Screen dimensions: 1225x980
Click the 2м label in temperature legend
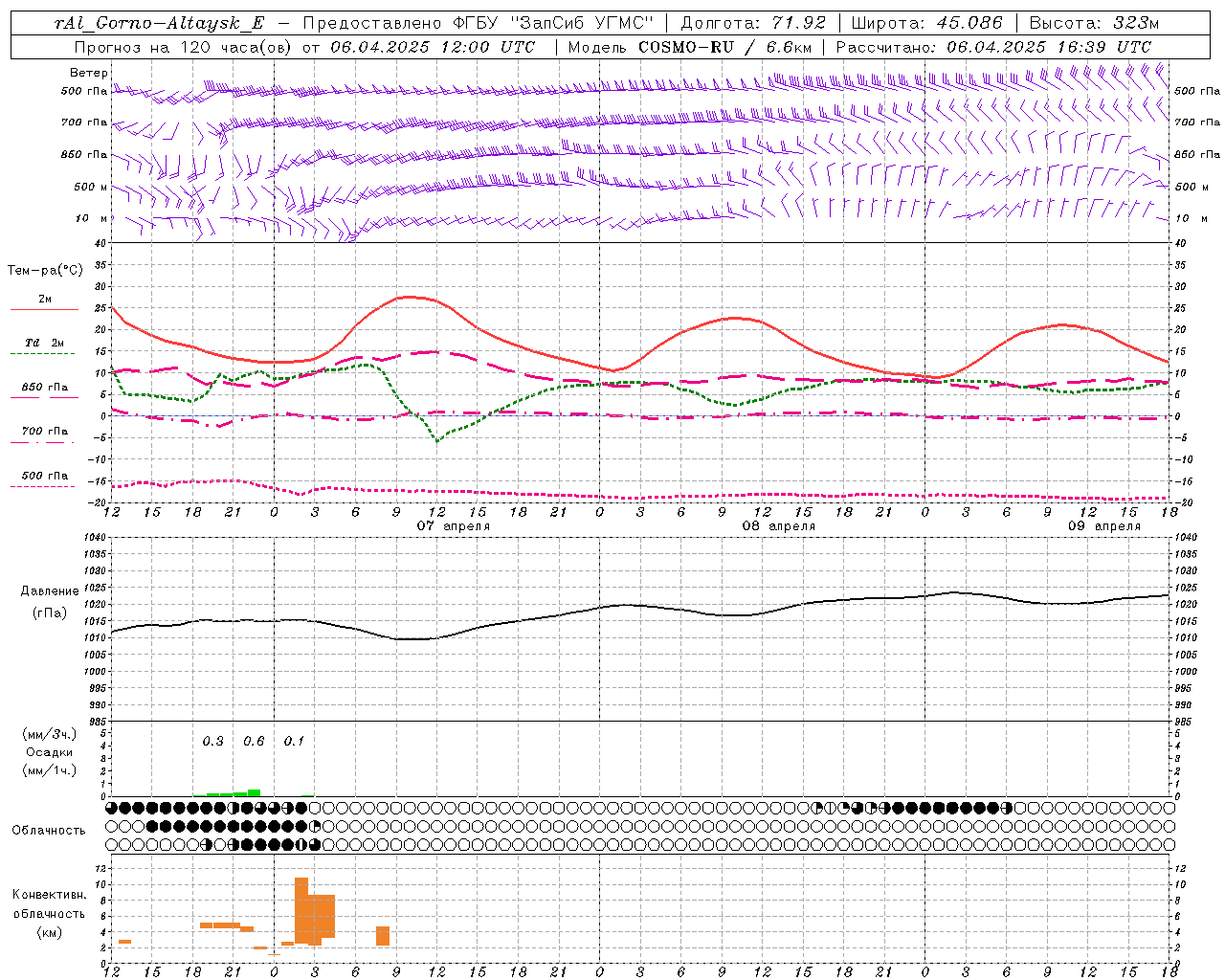pyautogui.click(x=45, y=300)
